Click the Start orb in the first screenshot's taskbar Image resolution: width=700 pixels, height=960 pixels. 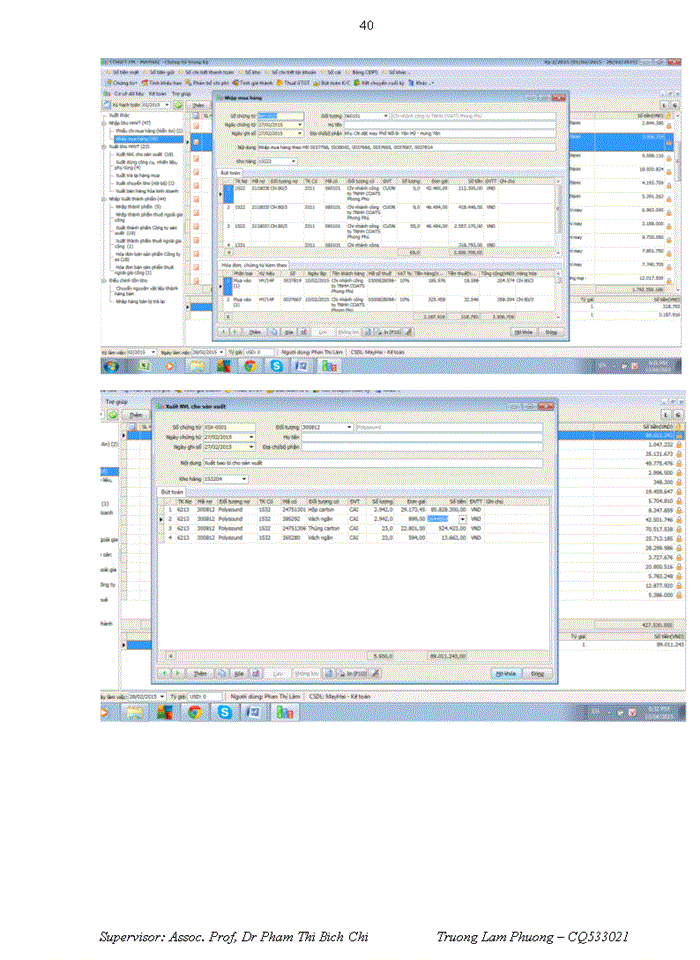[x=111, y=366]
